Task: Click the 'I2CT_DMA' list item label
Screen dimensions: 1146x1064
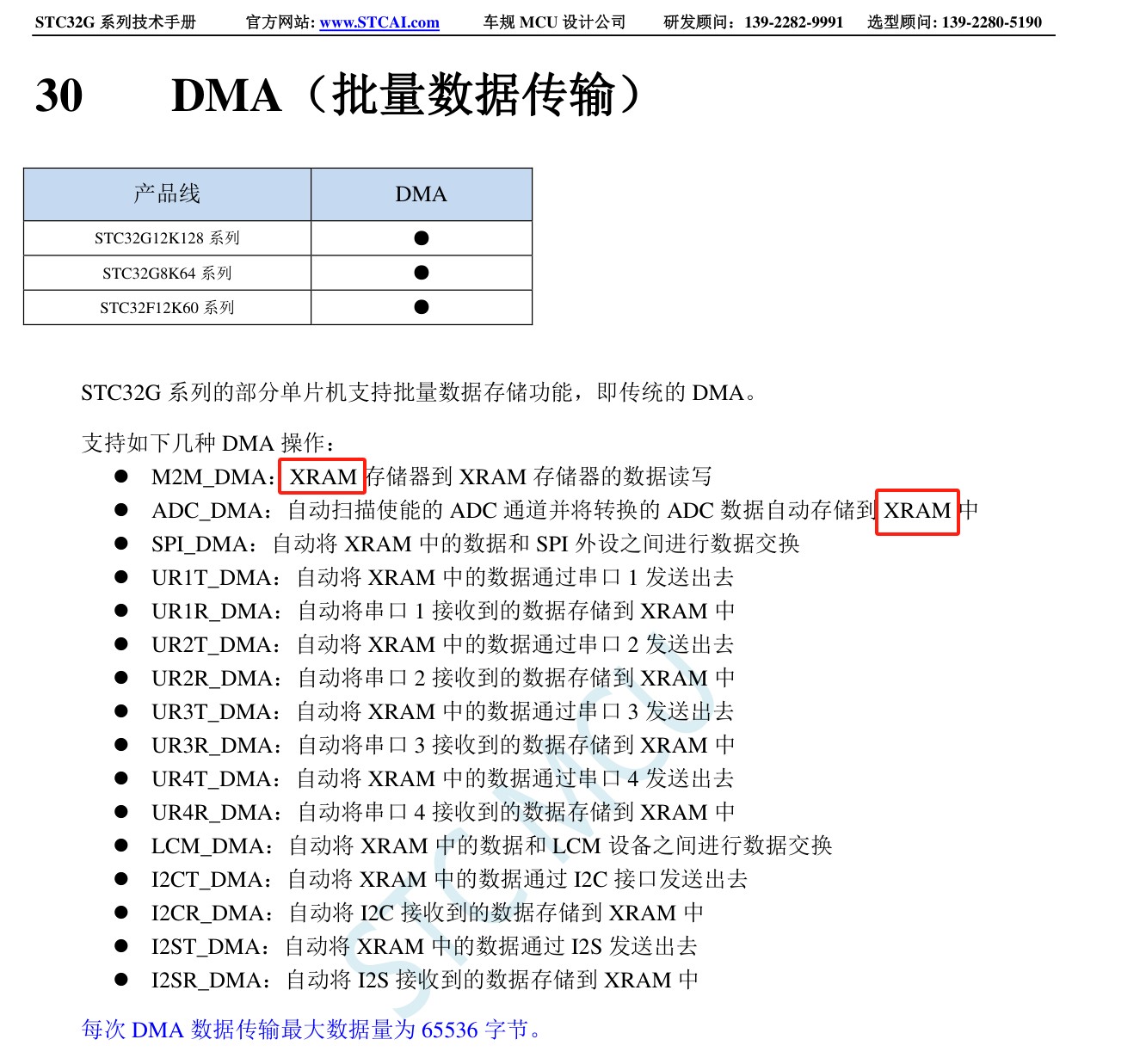Action: [206, 879]
